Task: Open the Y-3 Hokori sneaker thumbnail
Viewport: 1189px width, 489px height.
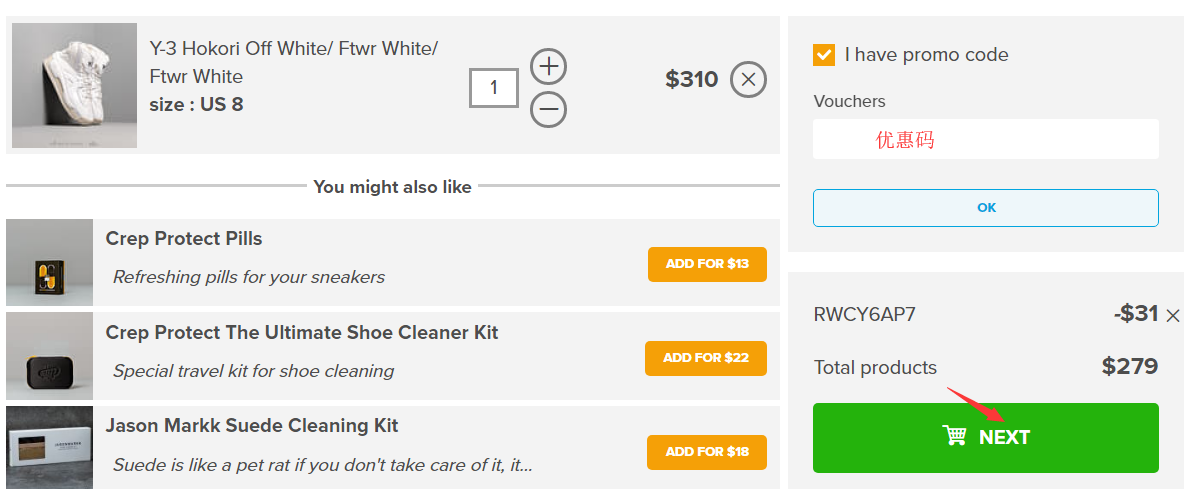Action: point(74,86)
